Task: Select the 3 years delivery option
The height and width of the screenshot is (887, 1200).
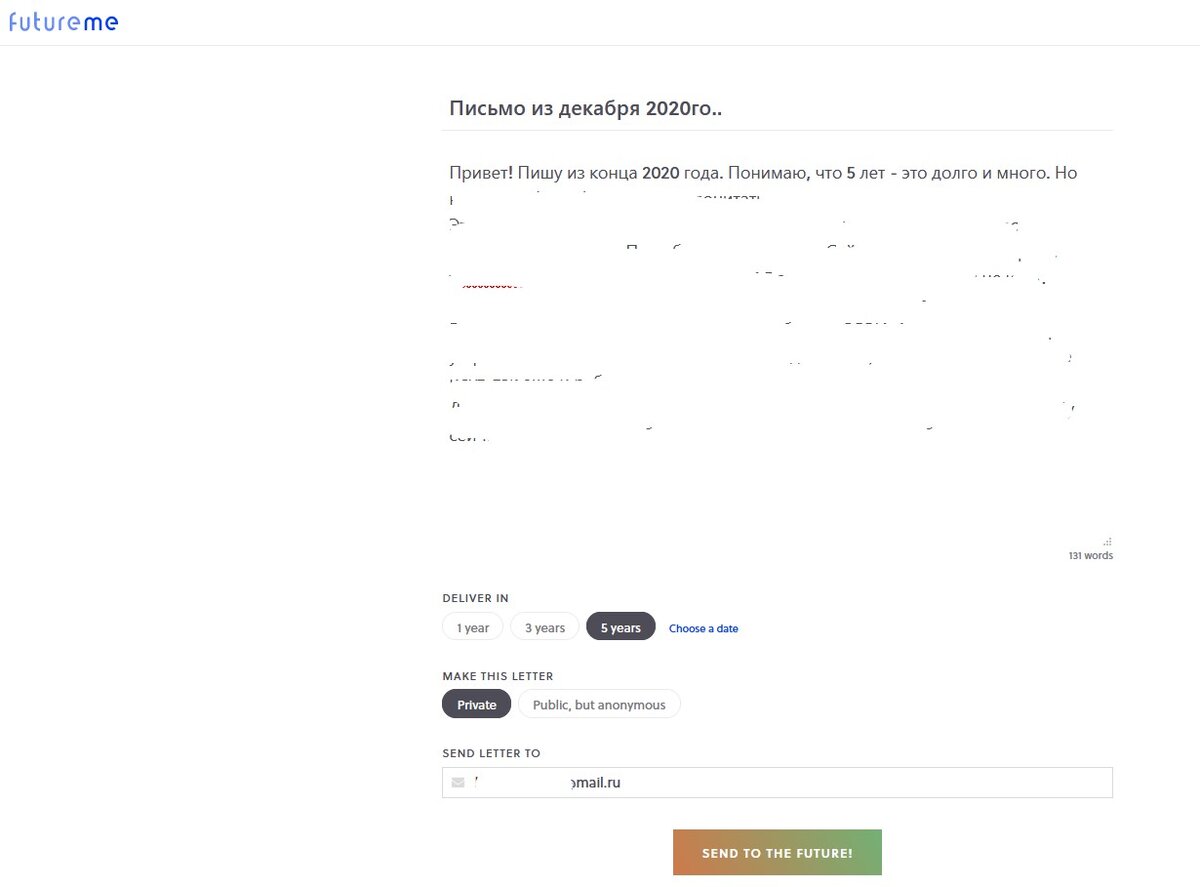Action: click(x=545, y=628)
